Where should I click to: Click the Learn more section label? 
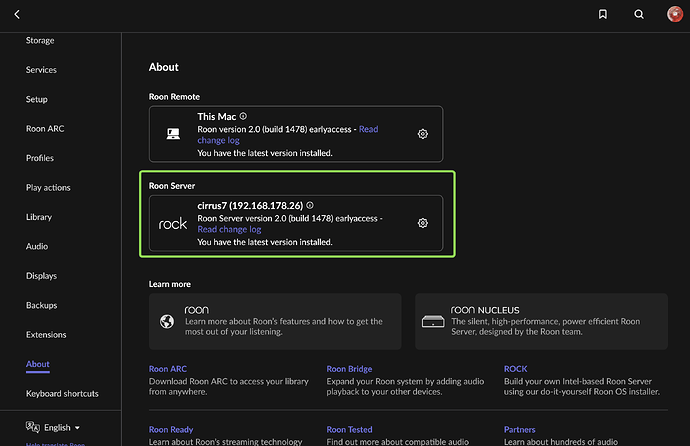coord(170,284)
